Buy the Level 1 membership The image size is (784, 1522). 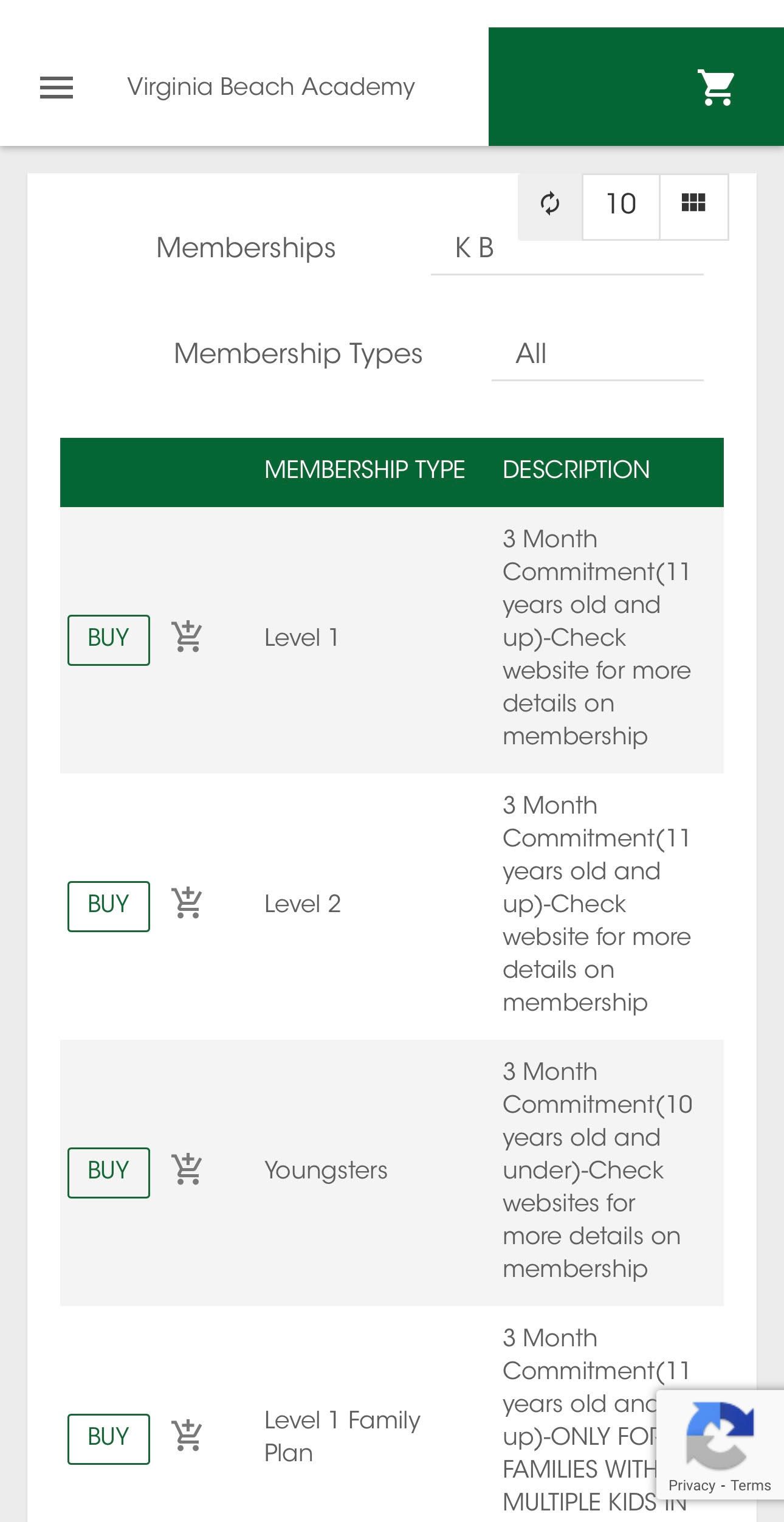pyautogui.click(x=108, y=639)
